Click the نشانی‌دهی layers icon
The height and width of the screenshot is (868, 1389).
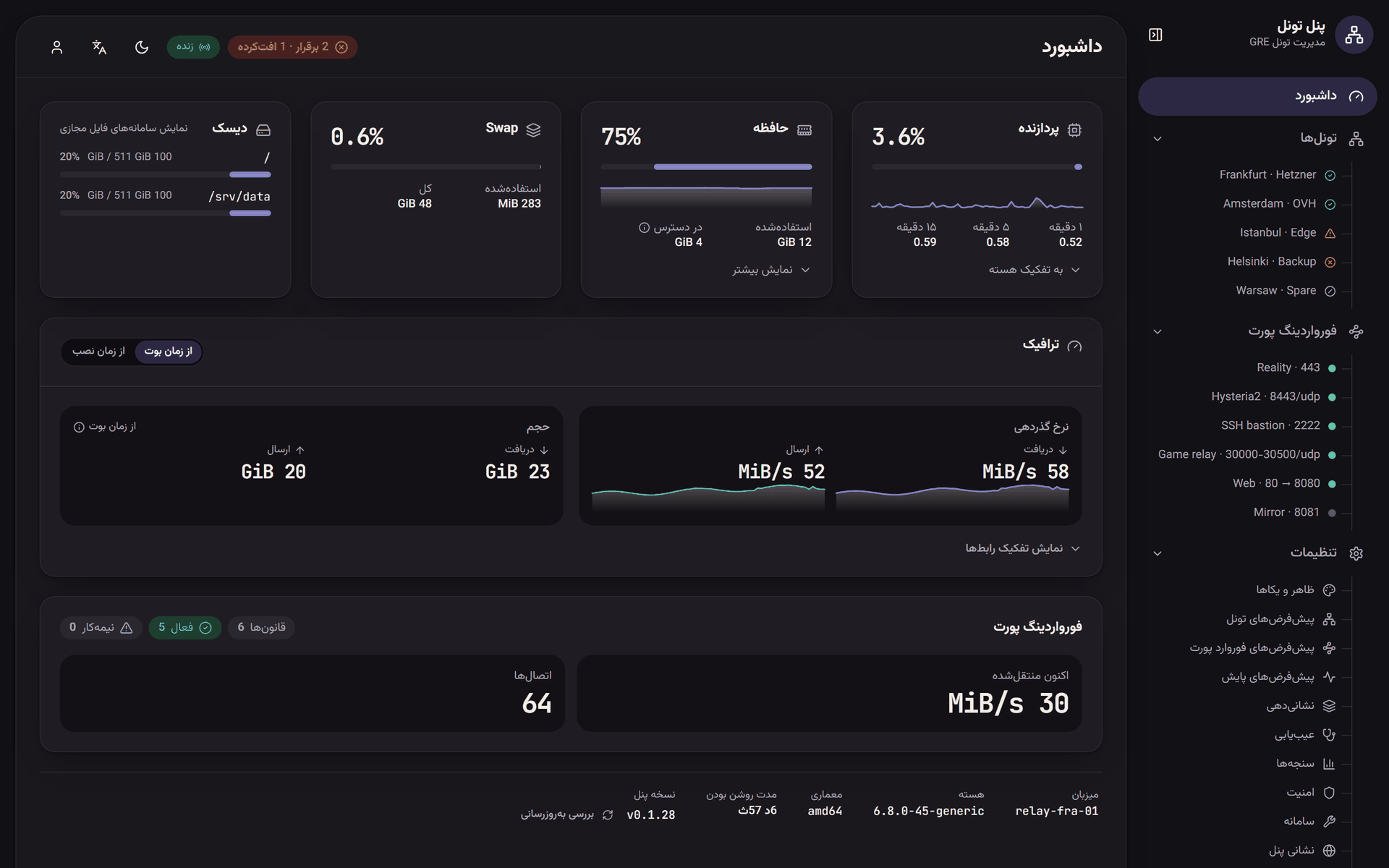(x=1329, y=706)
